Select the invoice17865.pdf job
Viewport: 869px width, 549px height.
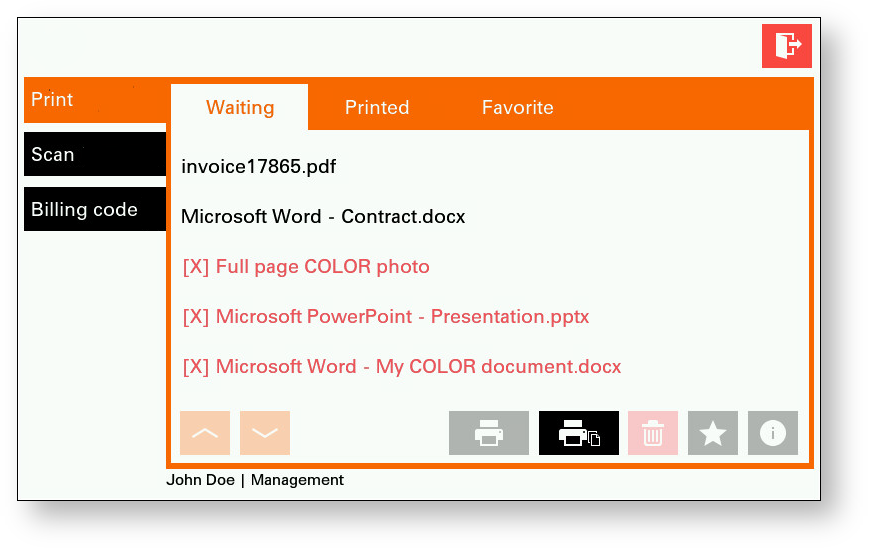pos(259,166)
